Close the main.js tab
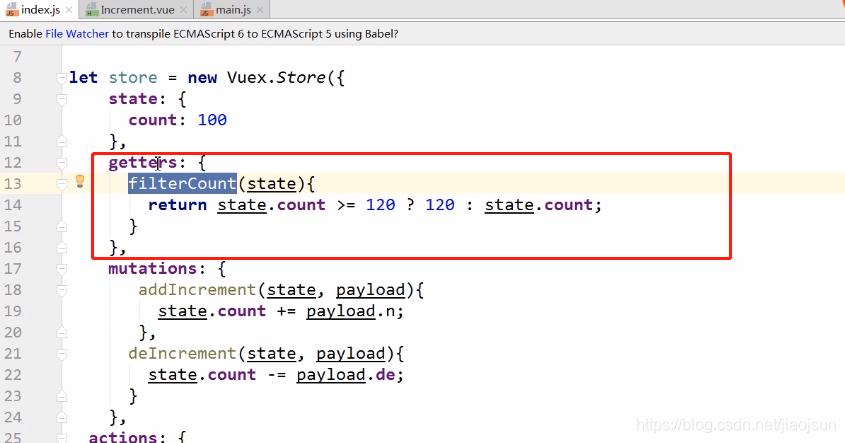Image resolution: width=845 pixels, height=443 pixels. tap(260, 10)
